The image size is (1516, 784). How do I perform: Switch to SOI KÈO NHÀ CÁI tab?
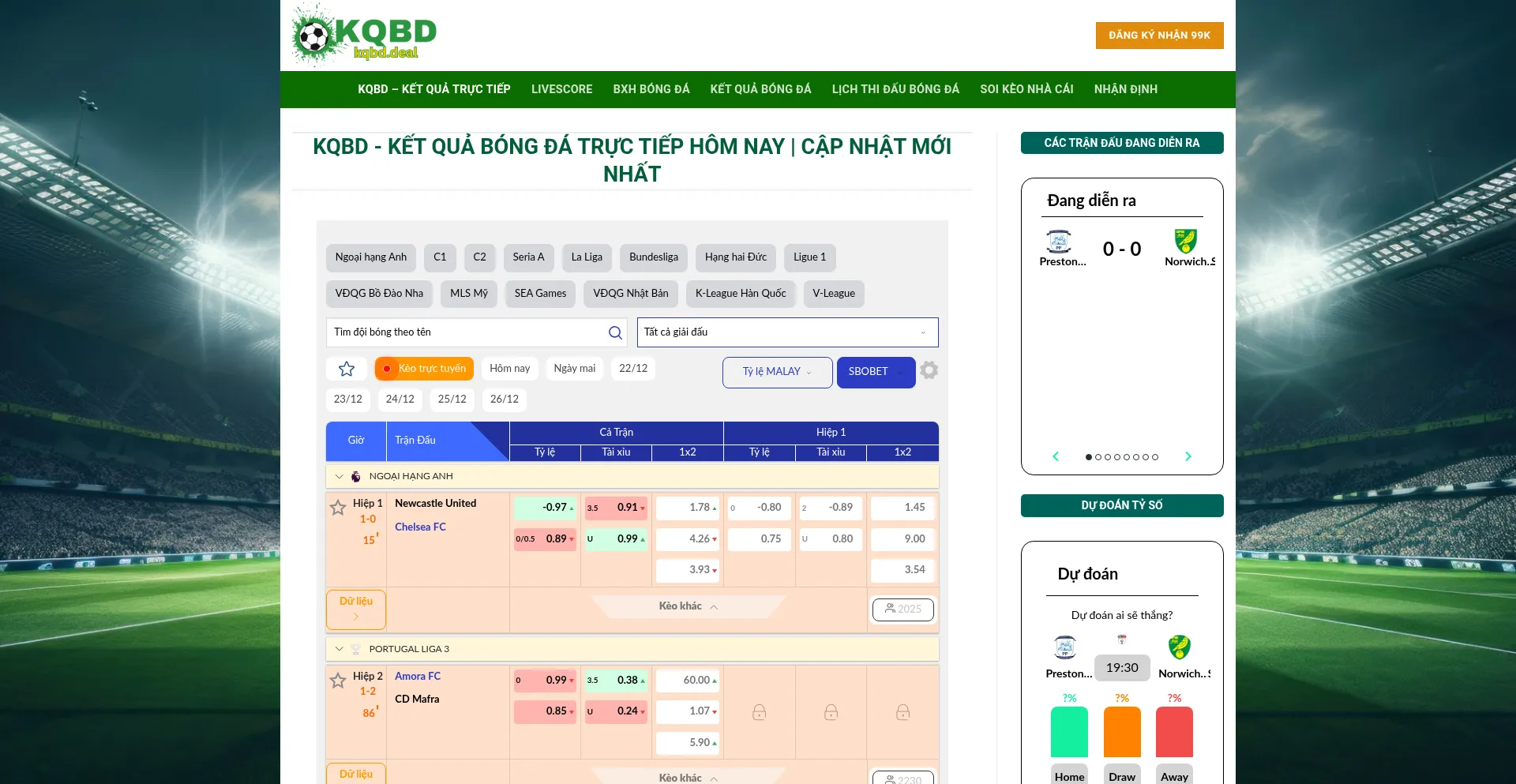(x=1026, y=89)
